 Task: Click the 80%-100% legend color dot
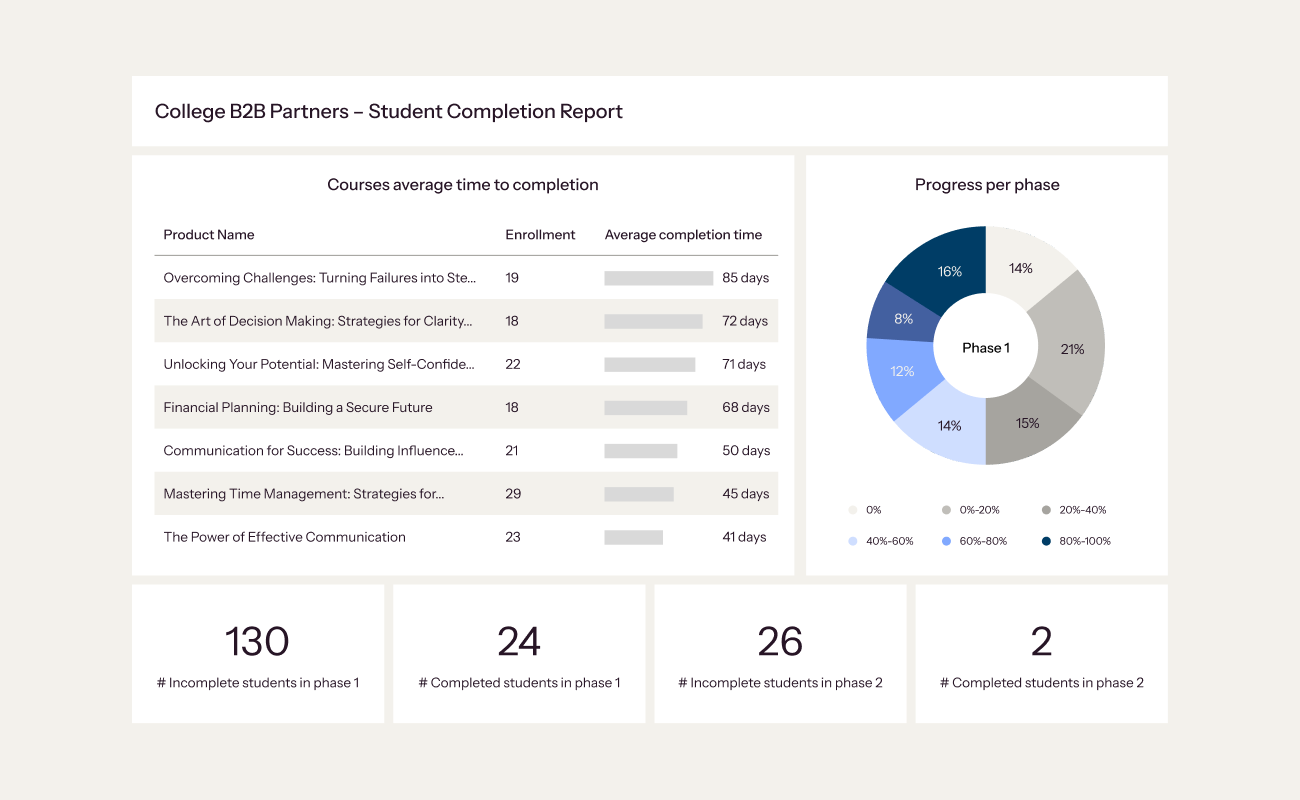click(1046, 541)
